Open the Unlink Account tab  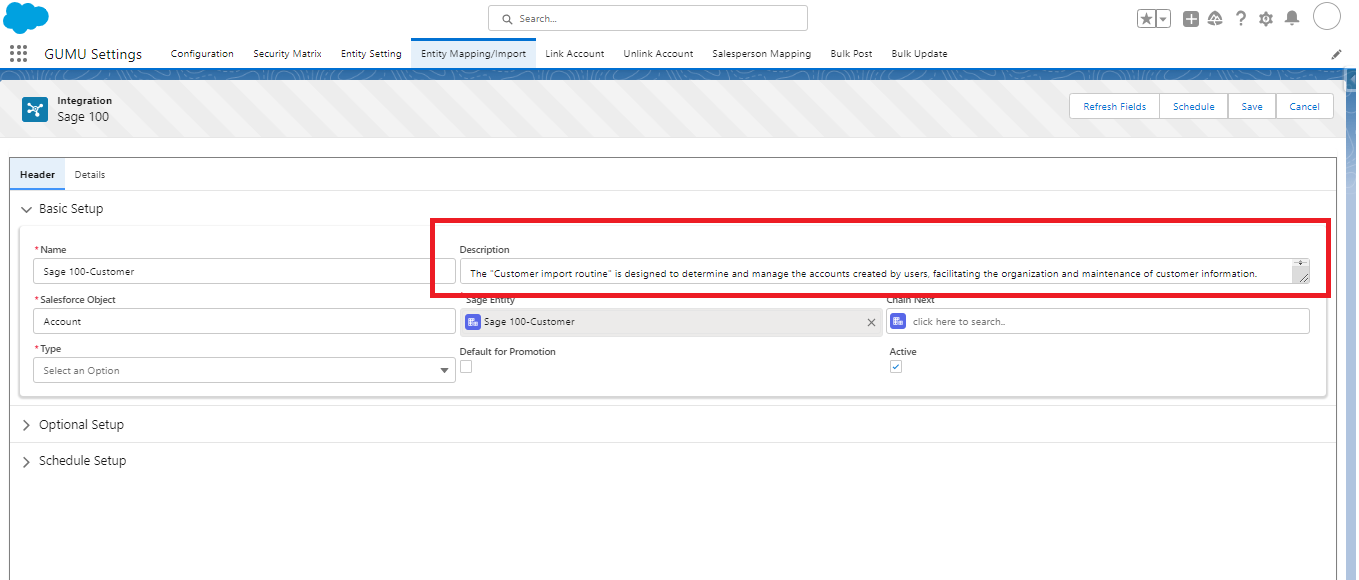point(658,54)
